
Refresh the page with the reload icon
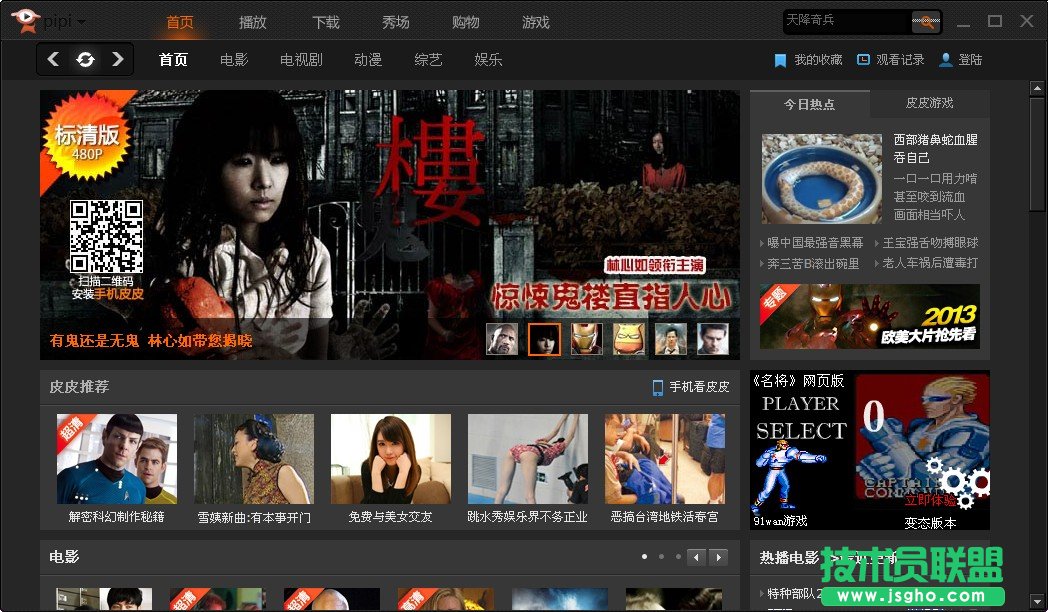click(x=85, y=59)
